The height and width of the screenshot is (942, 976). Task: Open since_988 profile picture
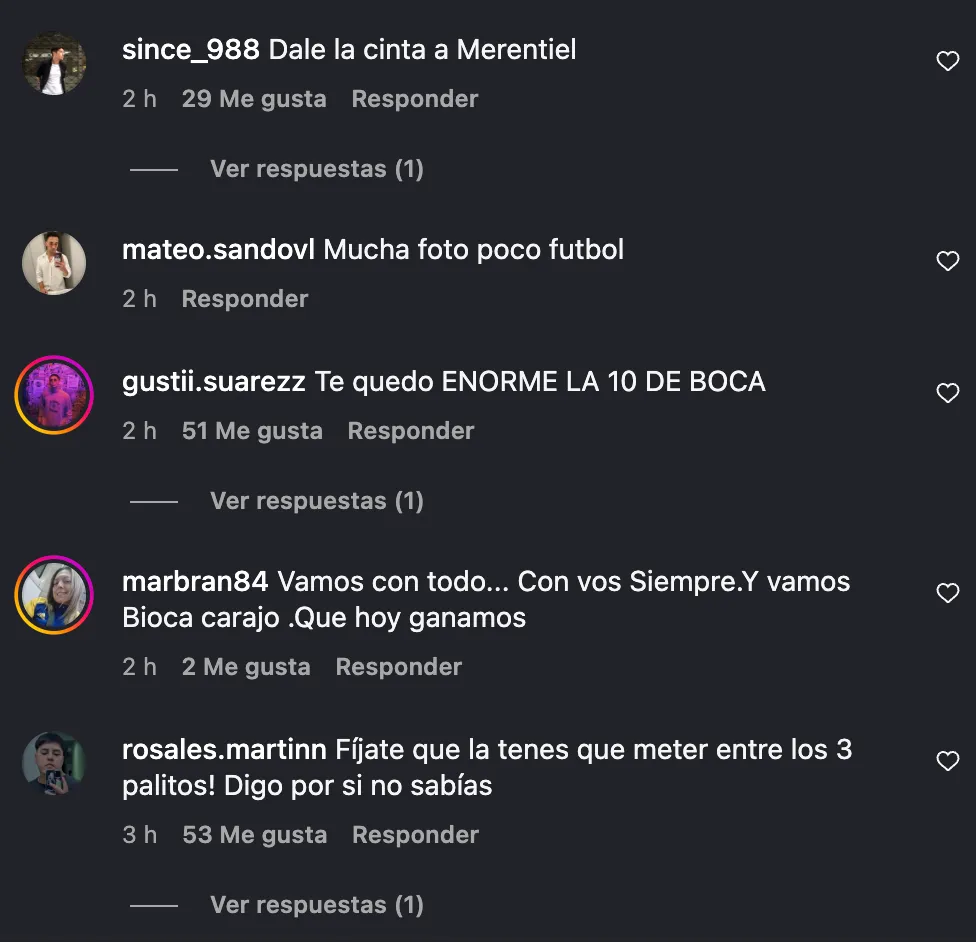(54, 64)
